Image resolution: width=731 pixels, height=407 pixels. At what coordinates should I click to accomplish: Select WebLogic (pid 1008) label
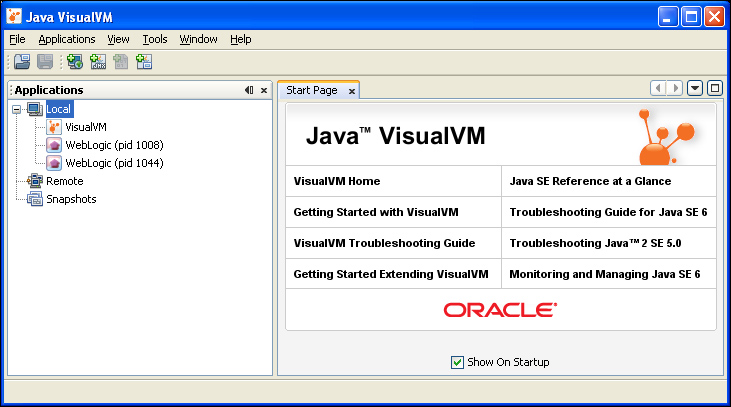[x=114, y=145]
